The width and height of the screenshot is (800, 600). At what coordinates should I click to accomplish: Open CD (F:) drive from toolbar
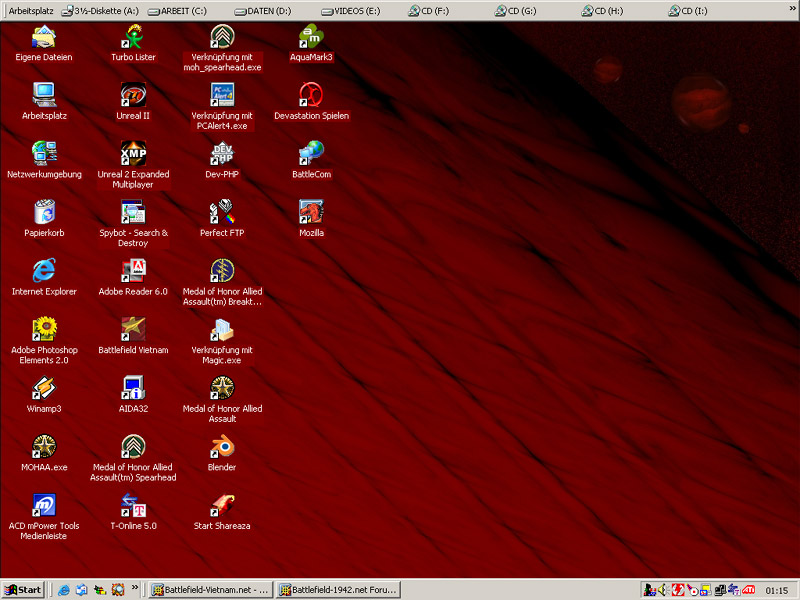pos(429,11)
